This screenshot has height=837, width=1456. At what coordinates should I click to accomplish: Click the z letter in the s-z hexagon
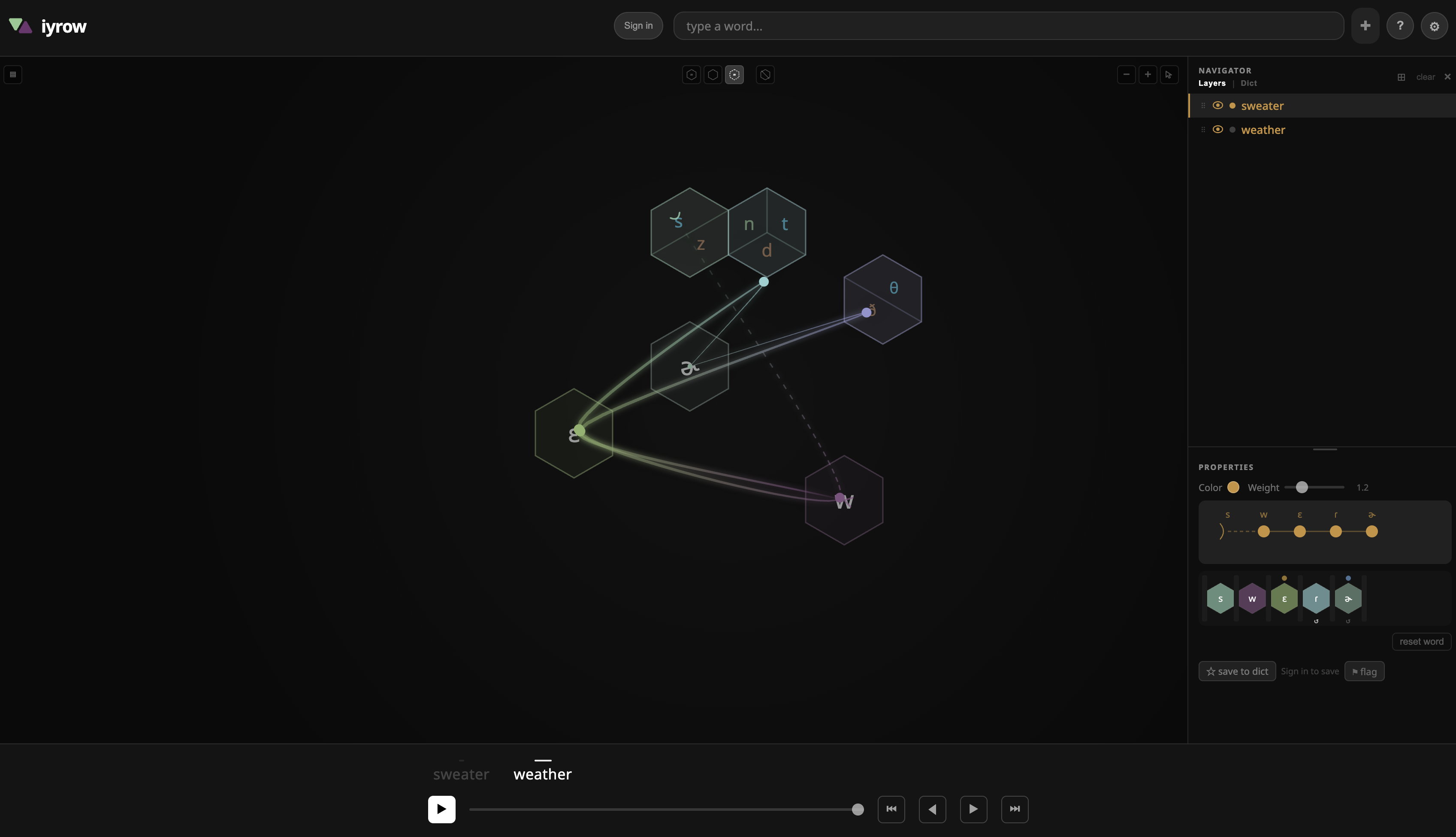700,245
